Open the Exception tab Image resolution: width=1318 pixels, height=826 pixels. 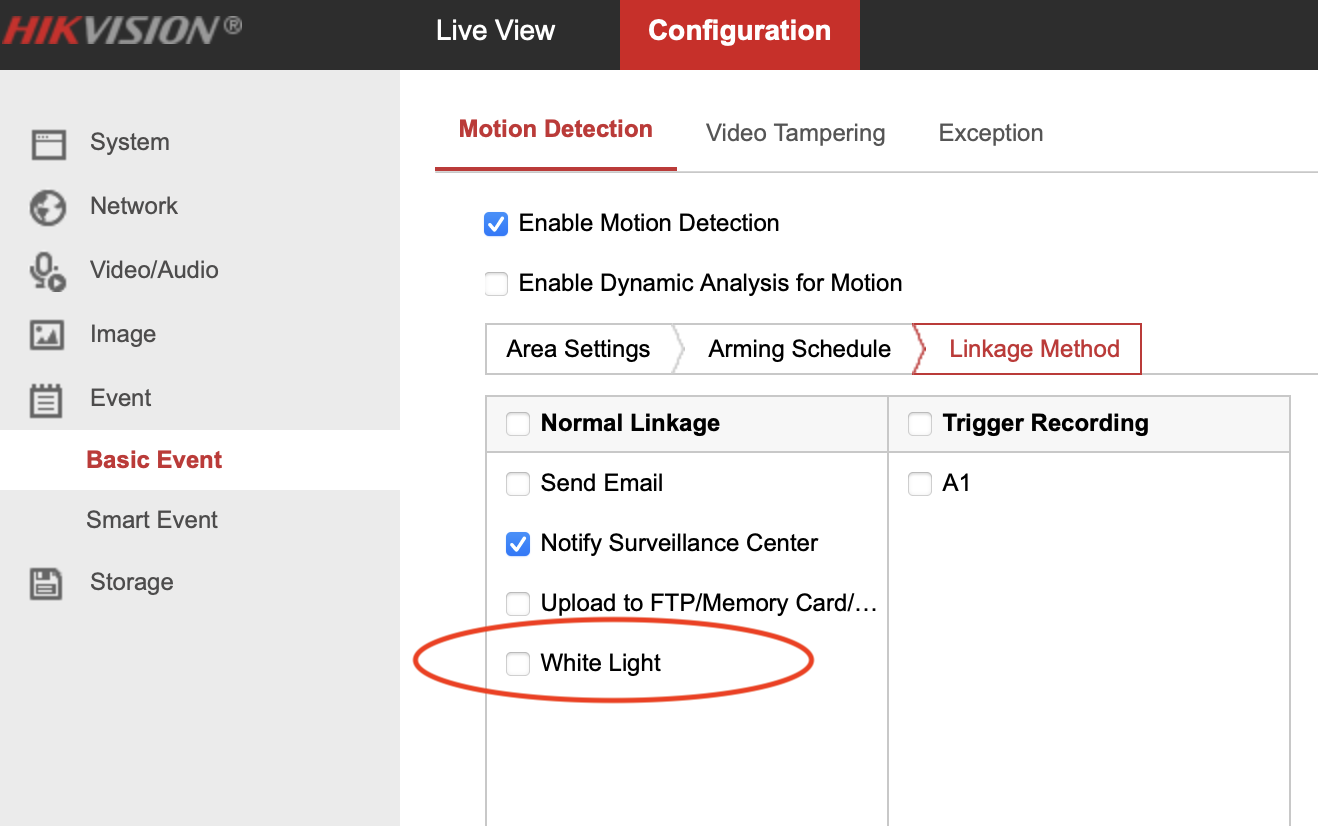click(x=990, y=134)
